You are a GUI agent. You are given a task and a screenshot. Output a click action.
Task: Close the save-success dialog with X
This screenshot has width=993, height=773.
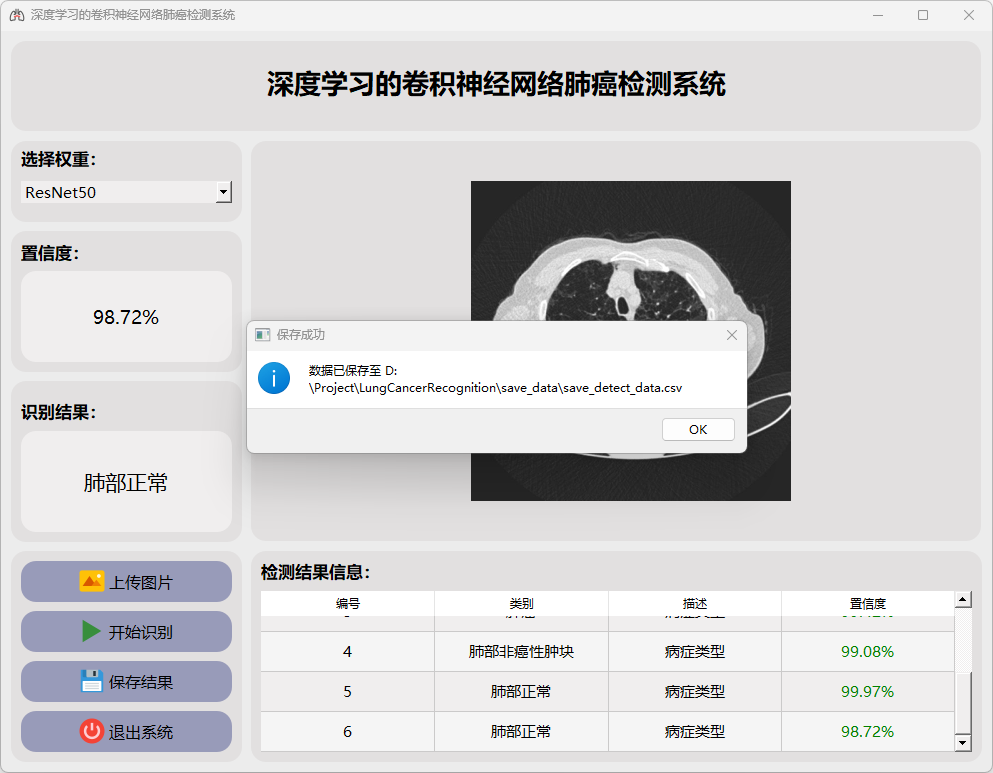click(x=732, y=335)
